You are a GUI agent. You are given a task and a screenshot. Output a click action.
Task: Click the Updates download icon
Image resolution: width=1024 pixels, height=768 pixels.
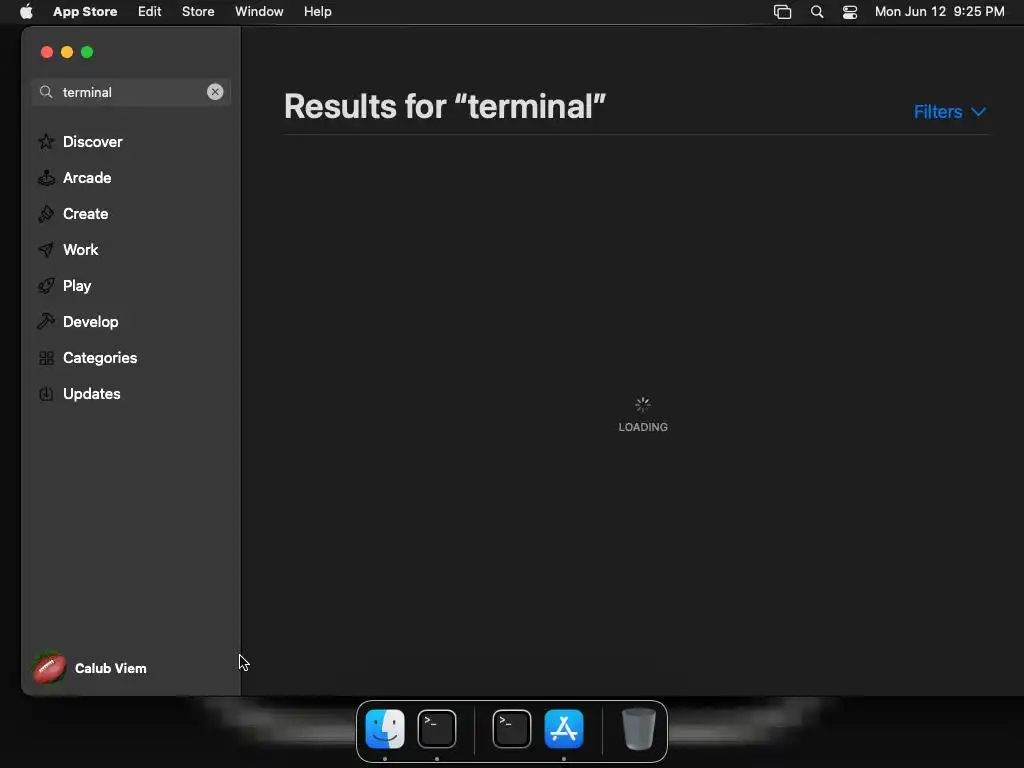46,394
